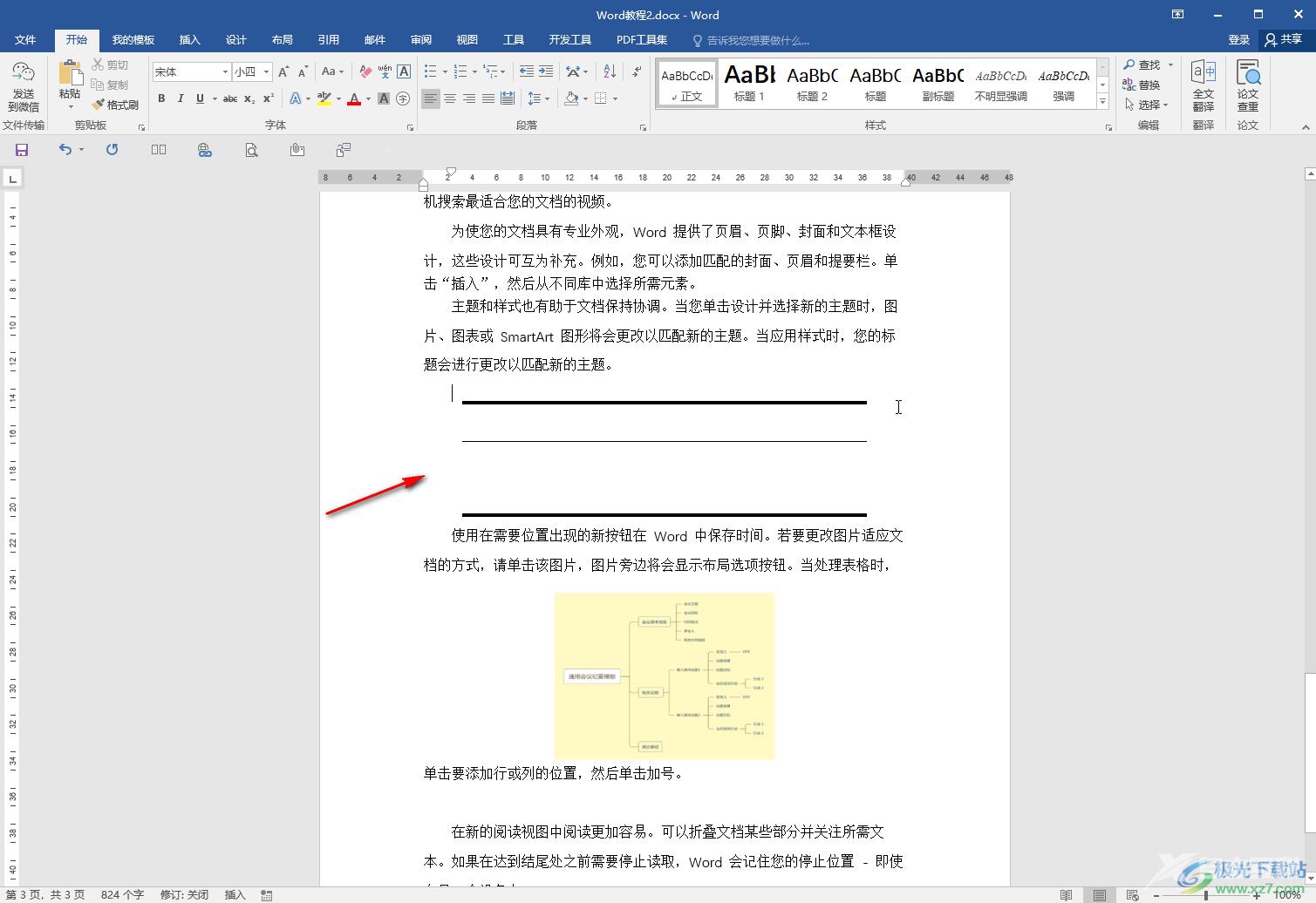
Task: Increase font size with the grow font icon
Action: 283,71
